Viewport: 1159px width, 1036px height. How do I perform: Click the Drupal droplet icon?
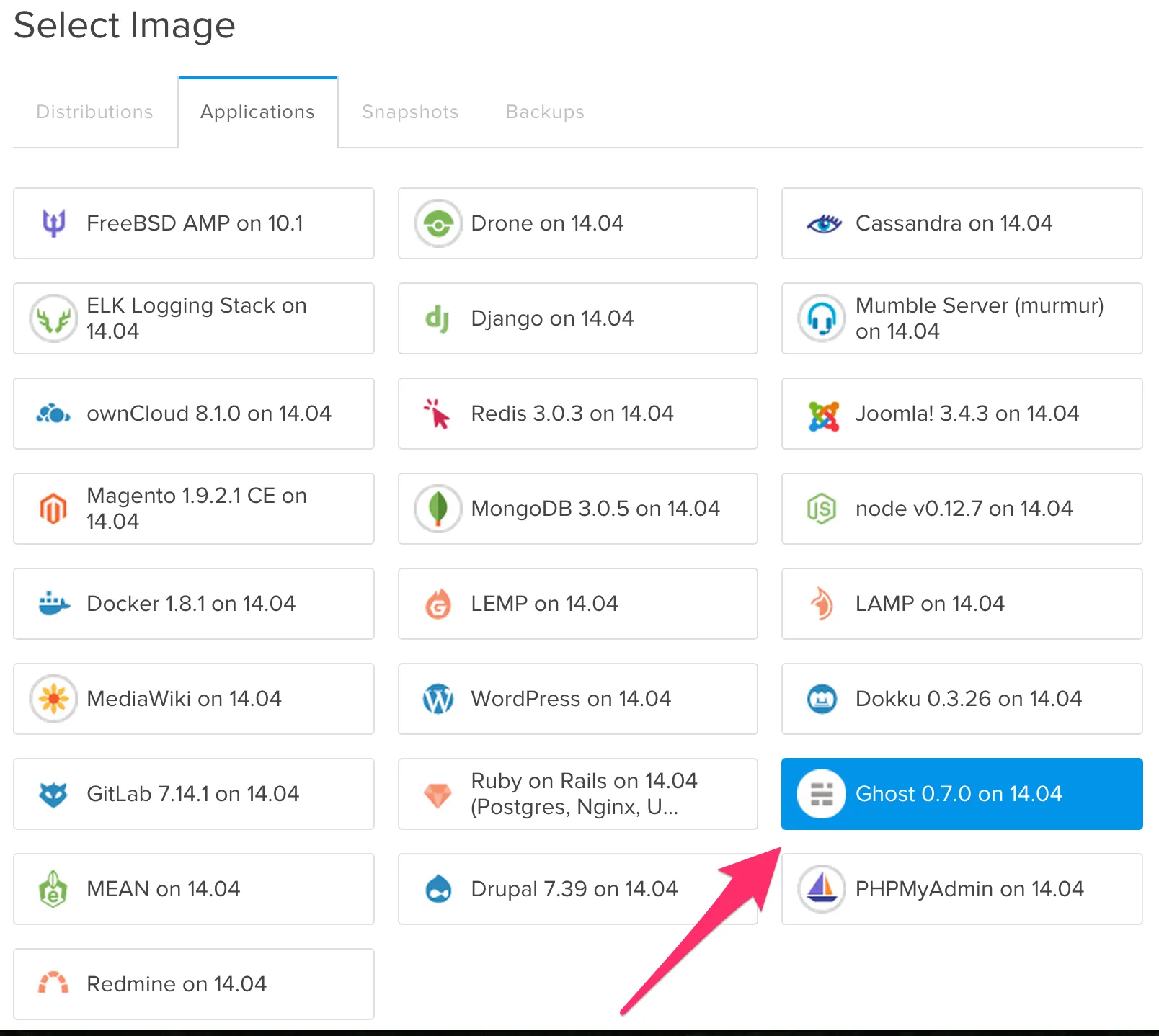pyautogui.click(x=438, y=889)
